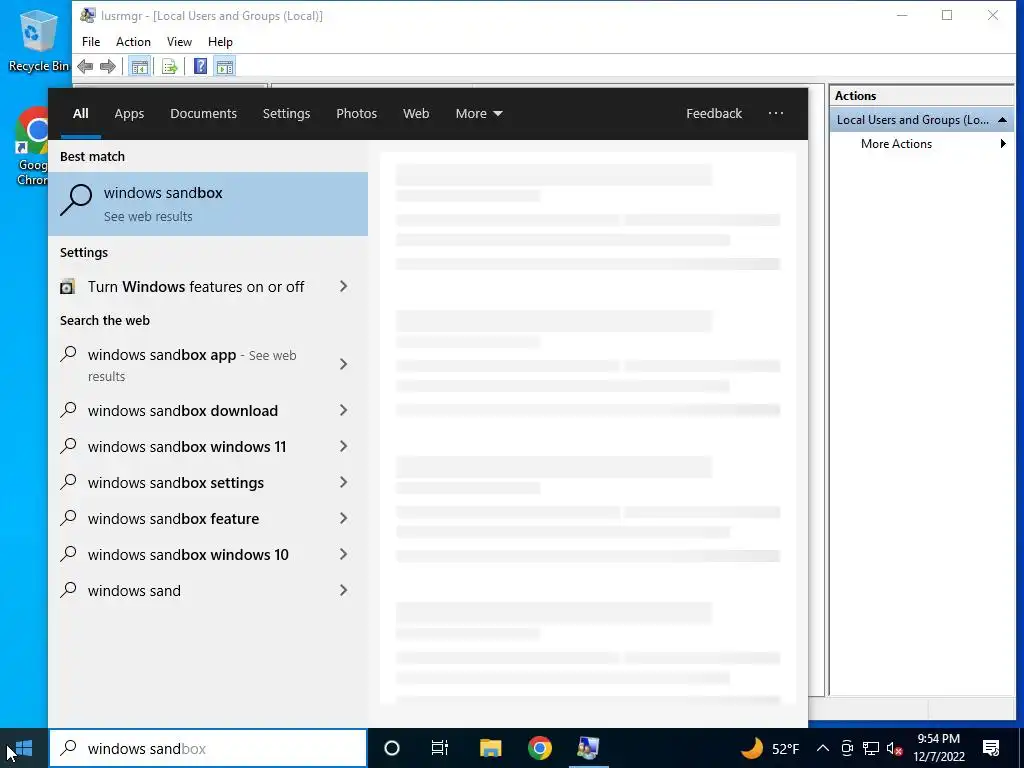Switch to the Apps search tab
Screen dimensions: 1024x768
coord(129,113)
